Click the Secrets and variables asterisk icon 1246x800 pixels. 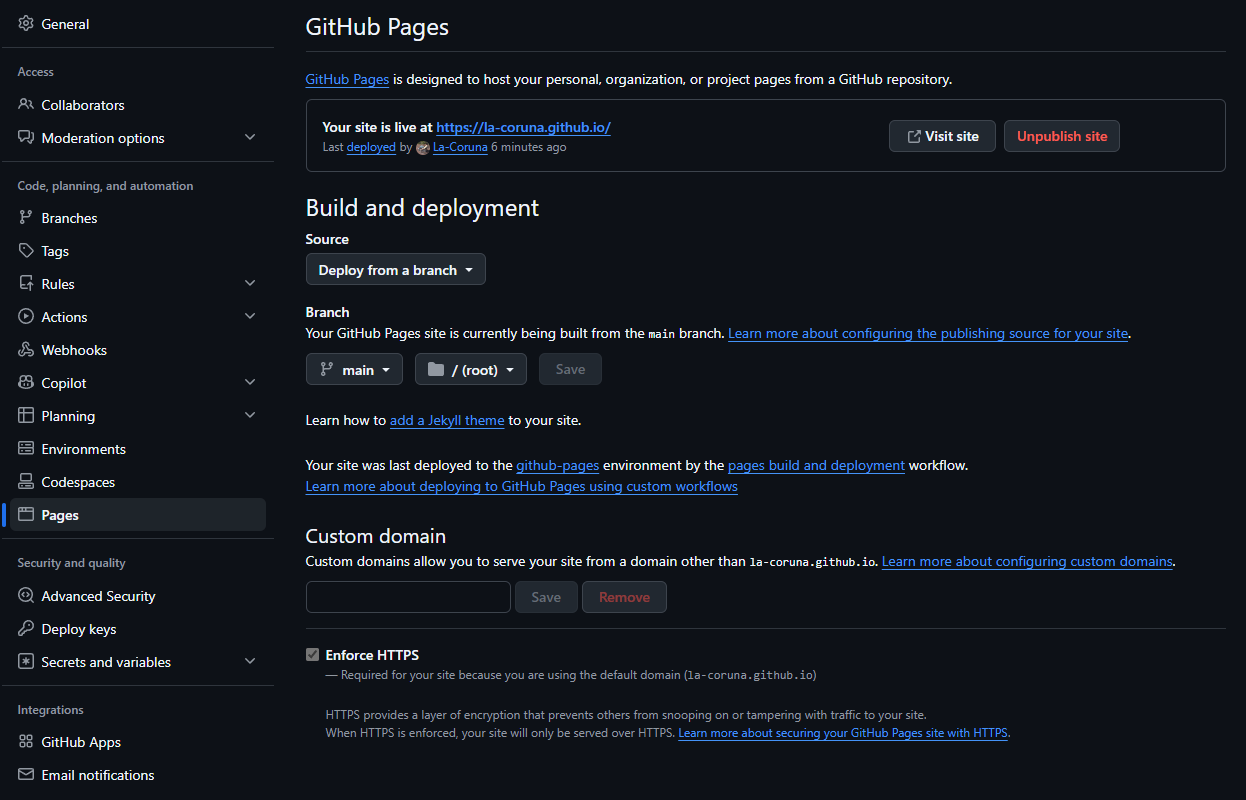pos(26,662)
